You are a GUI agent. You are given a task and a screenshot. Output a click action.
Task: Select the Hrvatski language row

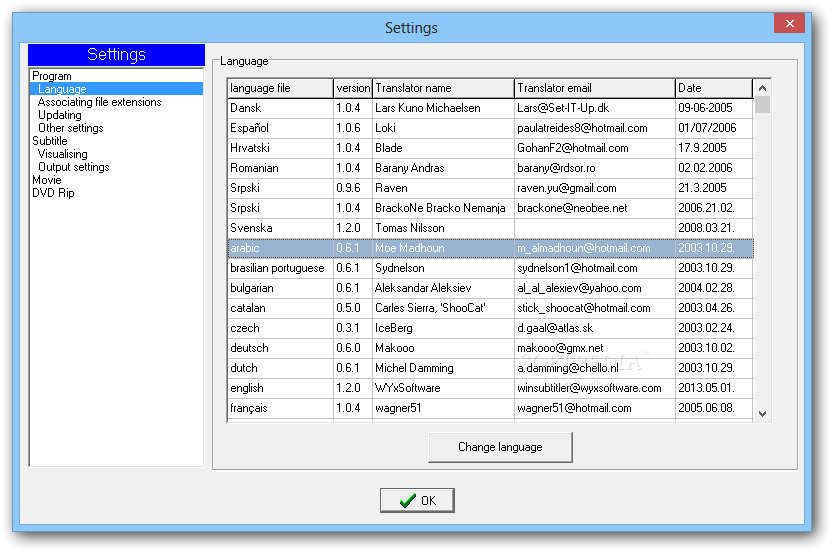490,148
